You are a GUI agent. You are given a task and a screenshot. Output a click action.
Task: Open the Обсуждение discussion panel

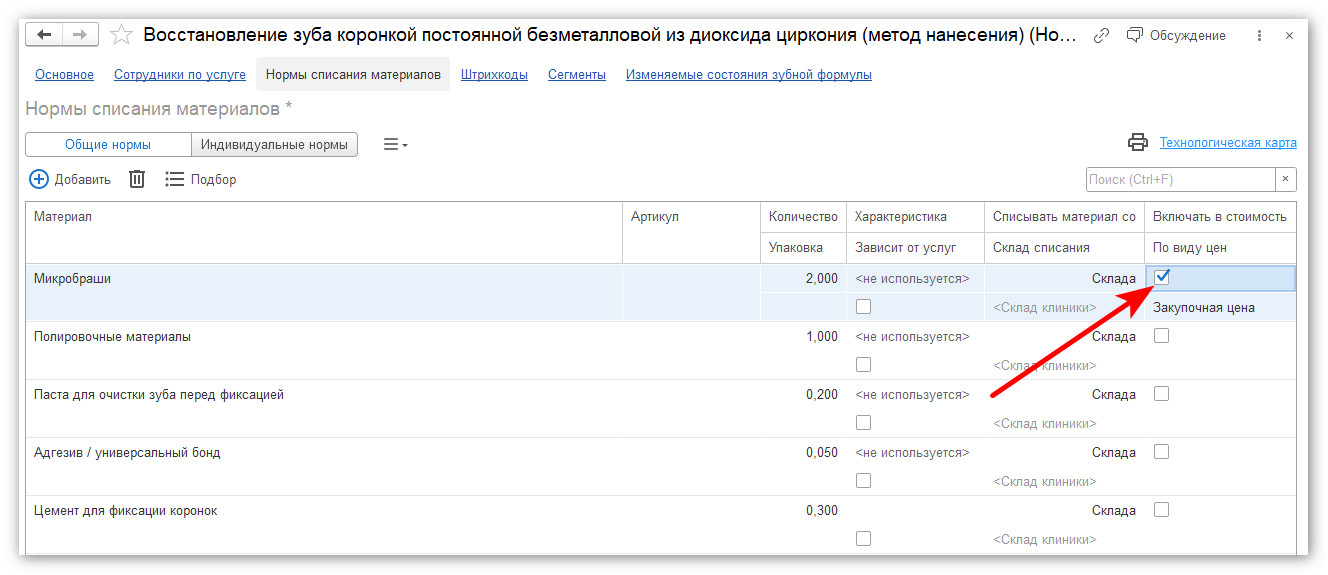click(1176, 35)
